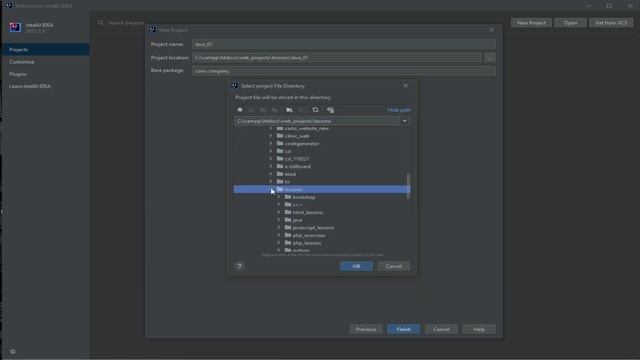Click folder icon next to php_lessons
The width and height of the screenshot is (640, 360).
pyautogui.click(x=288, y=242)
